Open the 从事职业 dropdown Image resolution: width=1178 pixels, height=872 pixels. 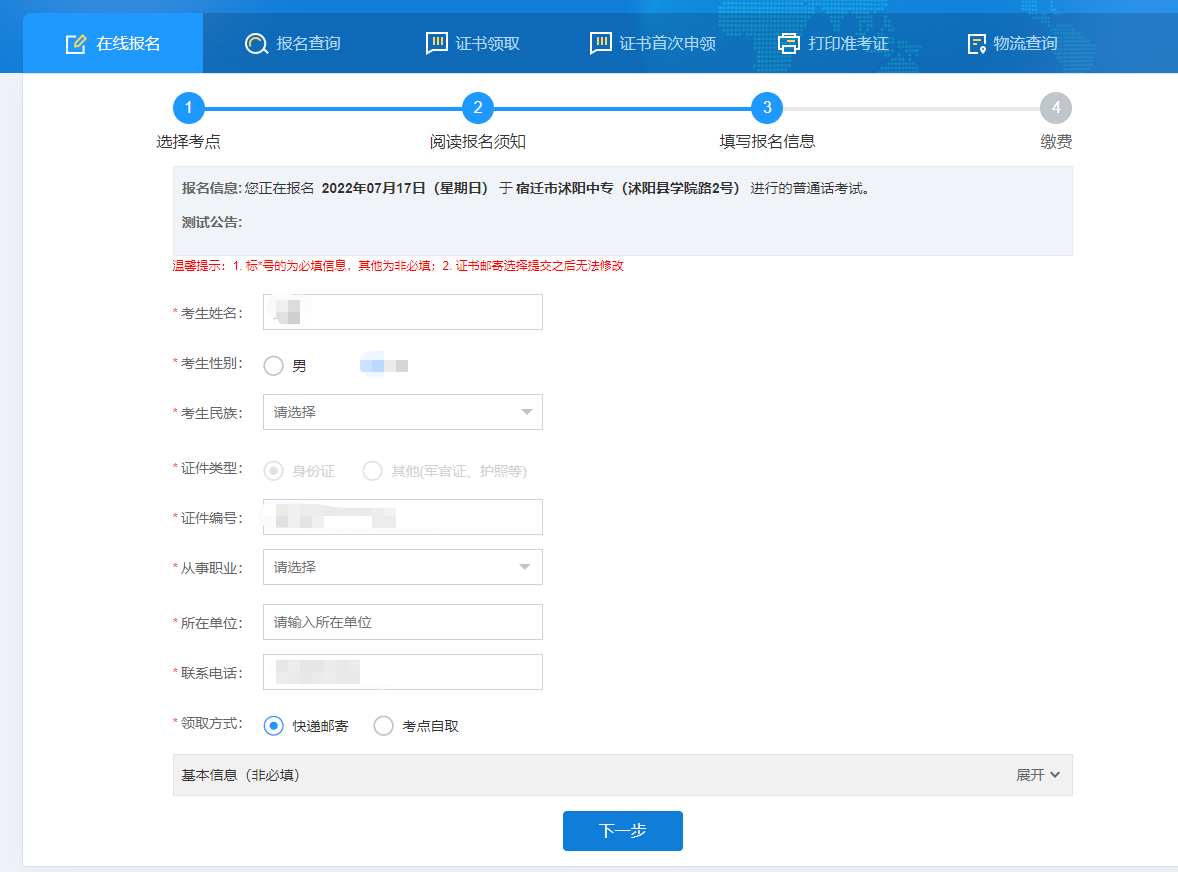pyautogui.click(x=402, y=567)
